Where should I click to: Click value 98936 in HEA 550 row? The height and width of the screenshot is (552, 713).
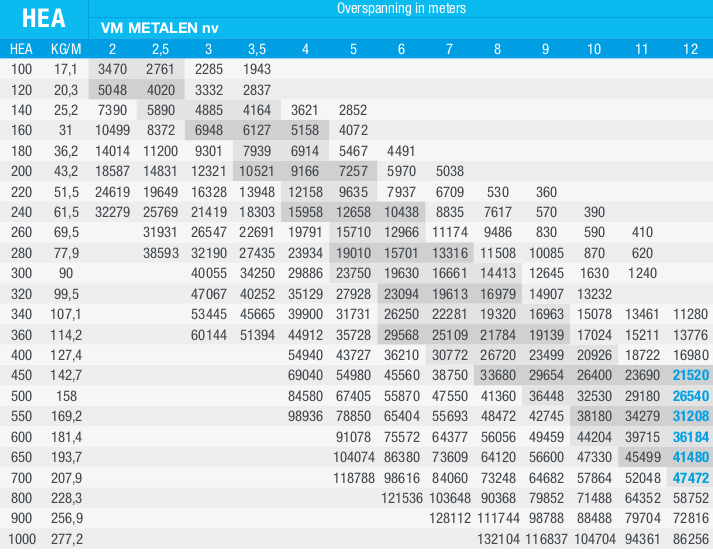click(305, 416)
